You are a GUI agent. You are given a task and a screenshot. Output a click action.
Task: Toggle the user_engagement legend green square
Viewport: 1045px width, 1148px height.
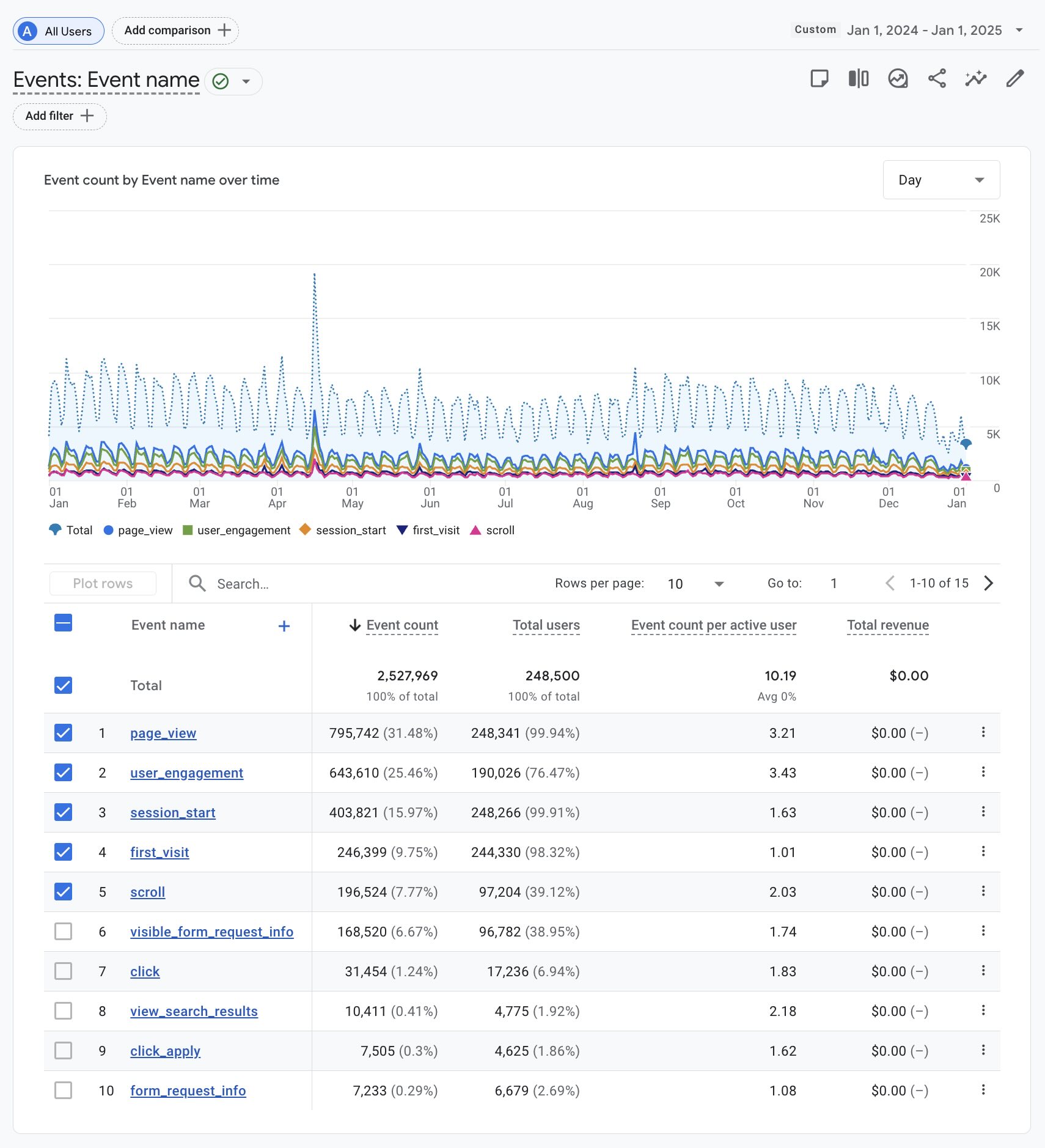pos(188,531)
